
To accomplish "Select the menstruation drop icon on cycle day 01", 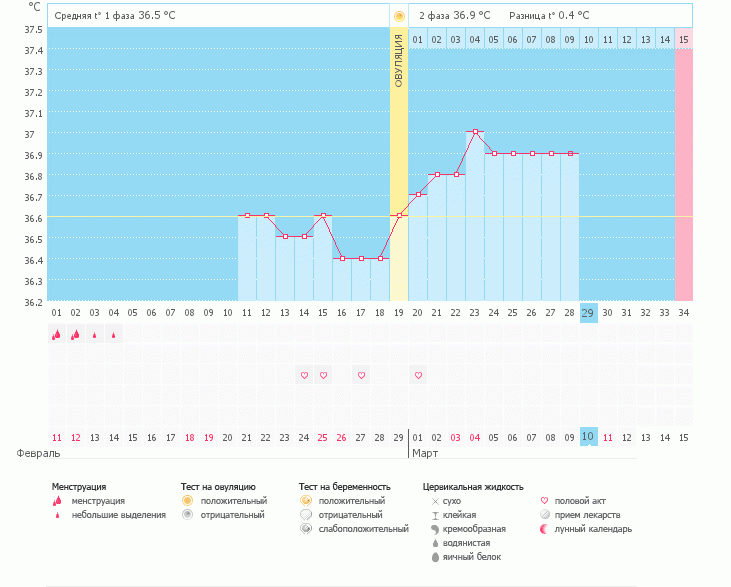I will tap(56, 335).
